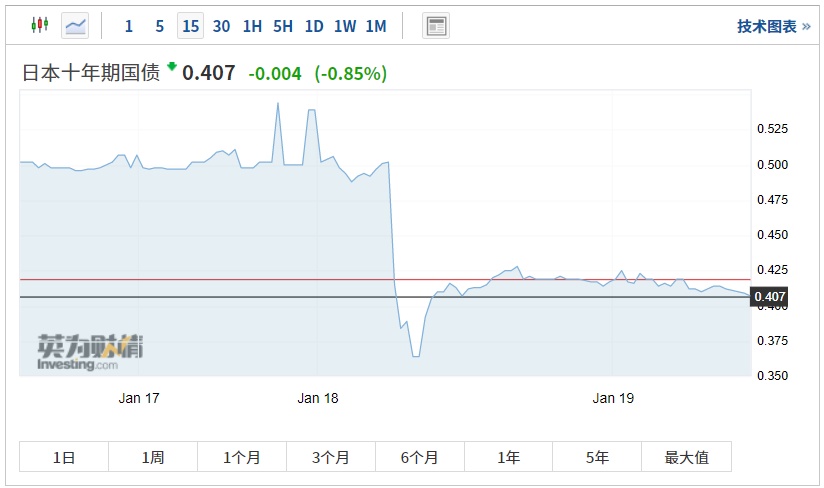
Task: Switch range to 6个月
Action: coord(420,457)
